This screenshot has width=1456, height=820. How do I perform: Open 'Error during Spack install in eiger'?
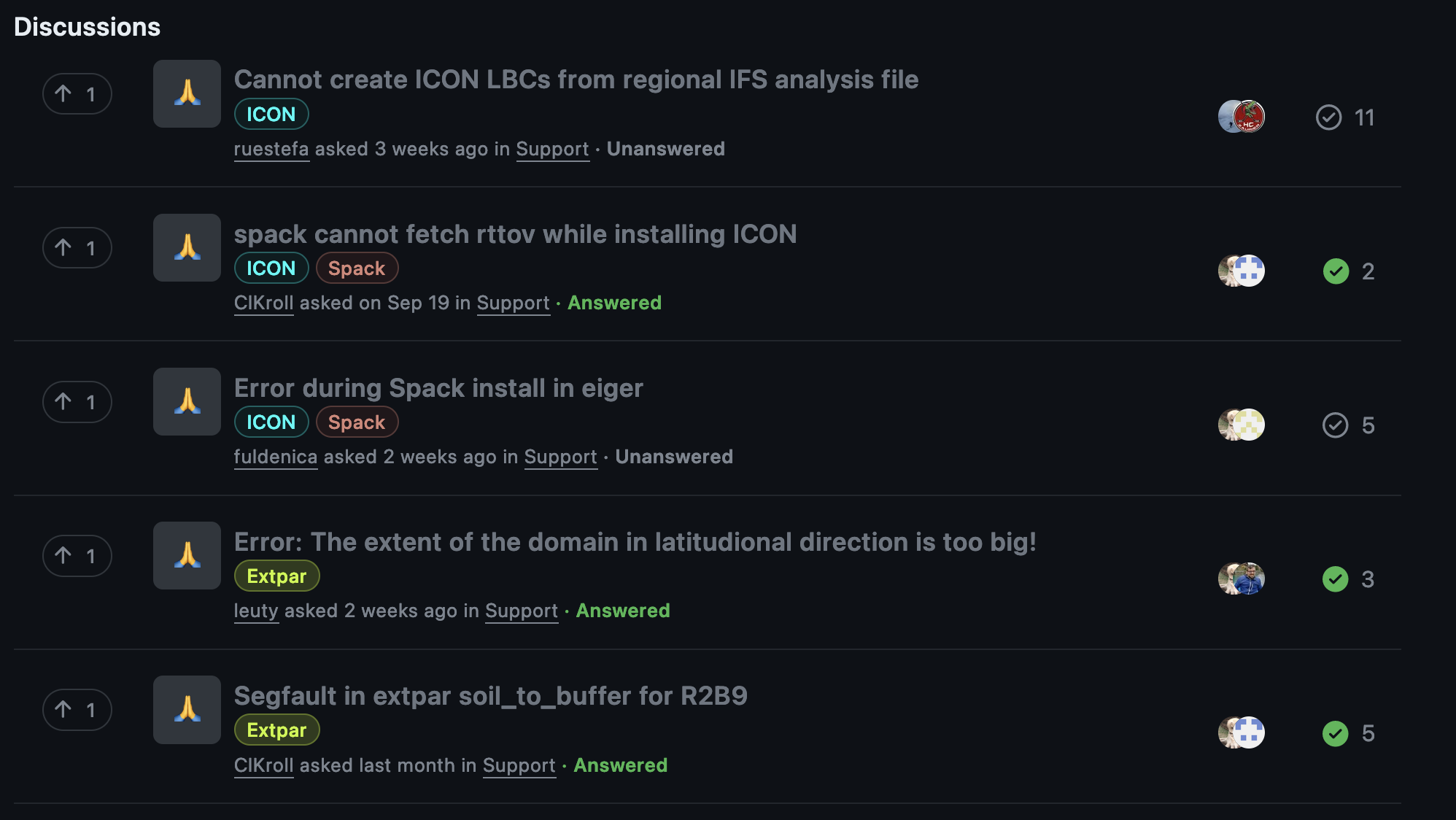tap(438, 388)
